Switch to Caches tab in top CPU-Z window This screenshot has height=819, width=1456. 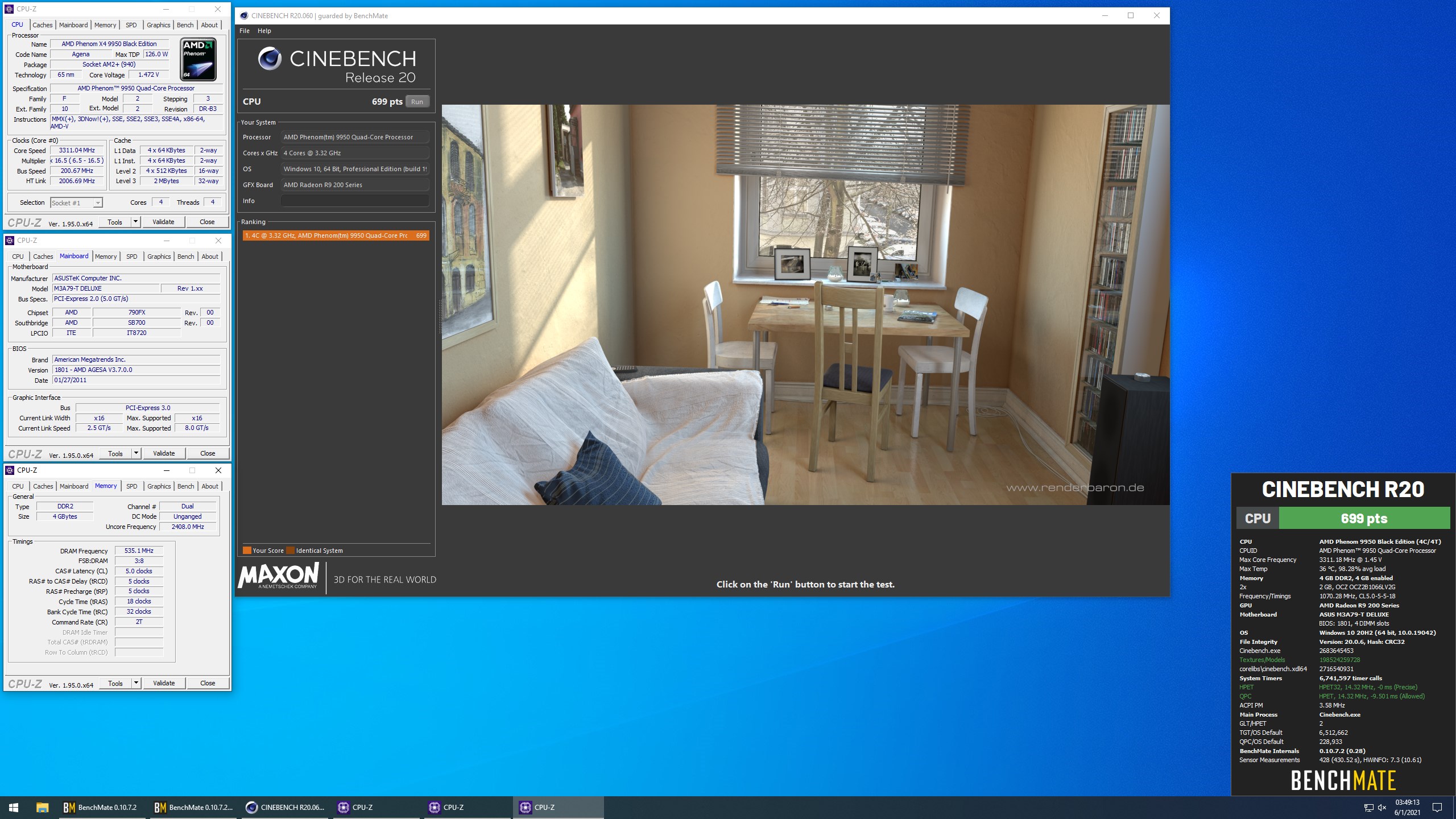(43, 25)
